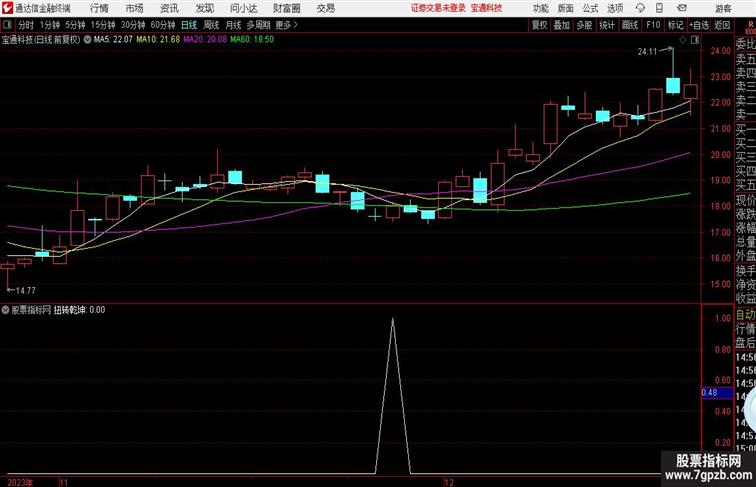
Task: Open the 选项 menu
Action: click(615, 9)
